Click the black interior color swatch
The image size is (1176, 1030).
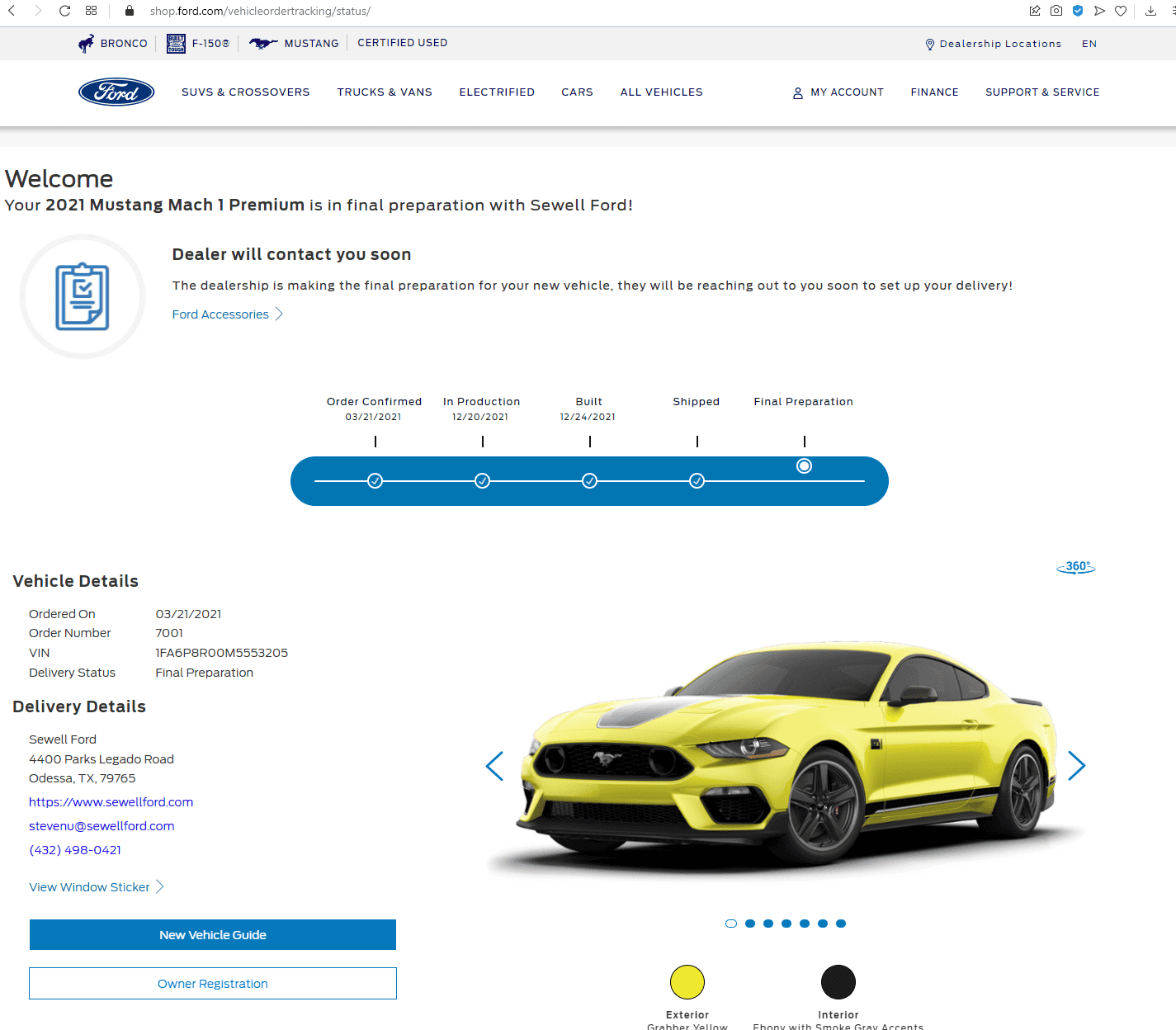pos(838,982)
